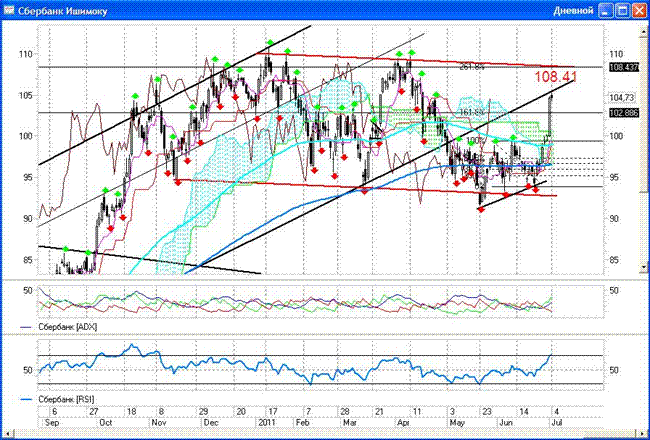Click the Дневной timeframe label
The width and height of the screenshot is (650, 440).
pos(573,11)
